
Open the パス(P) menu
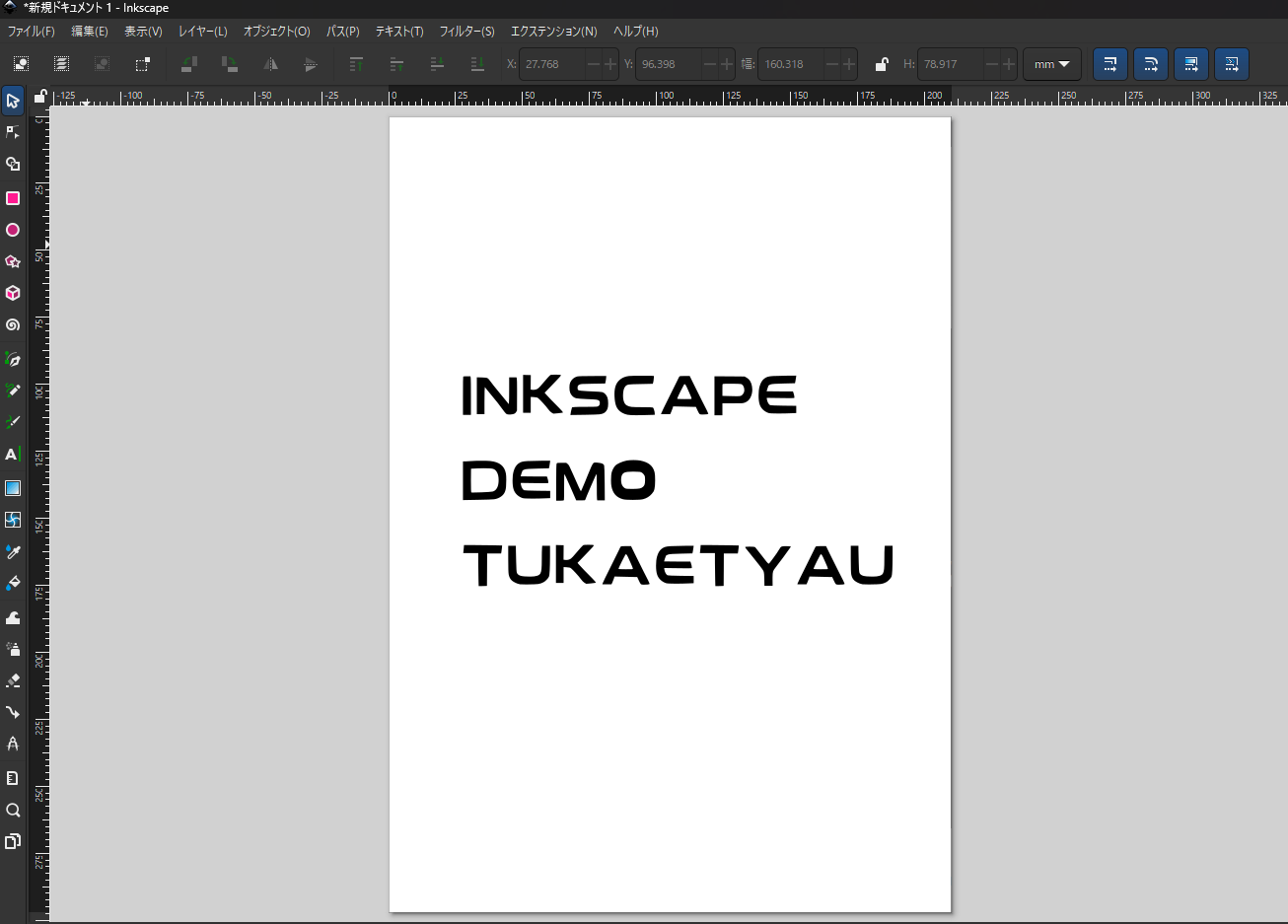coord(343,32)
